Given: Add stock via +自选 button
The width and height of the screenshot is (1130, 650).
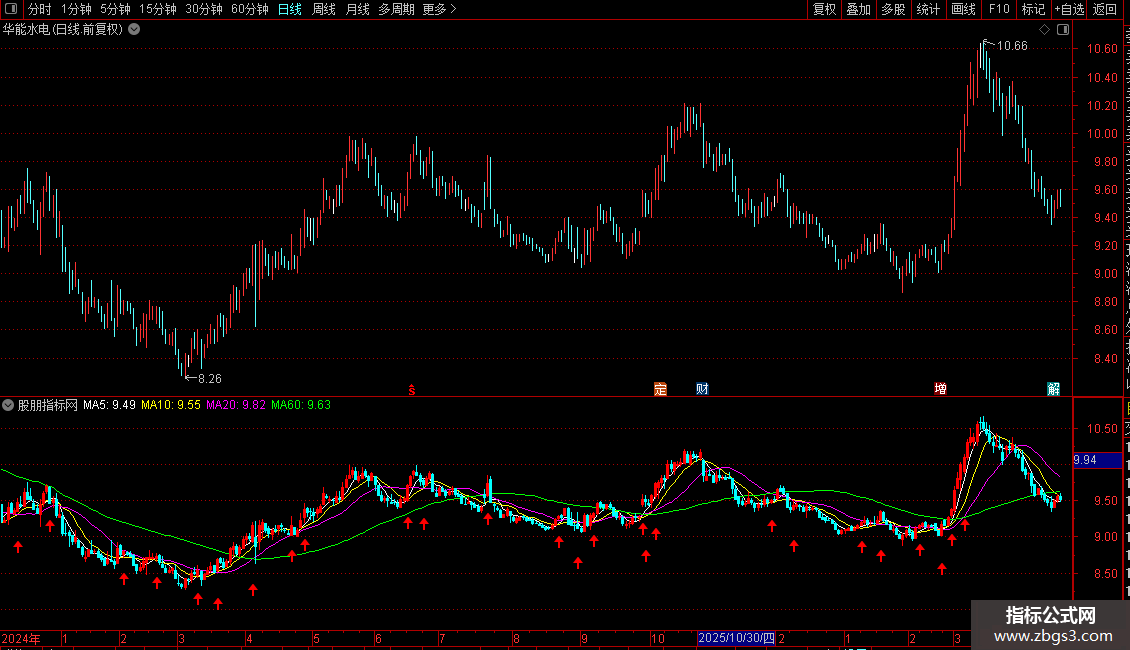Looking at the screenshot, I should pos(1069,9).
